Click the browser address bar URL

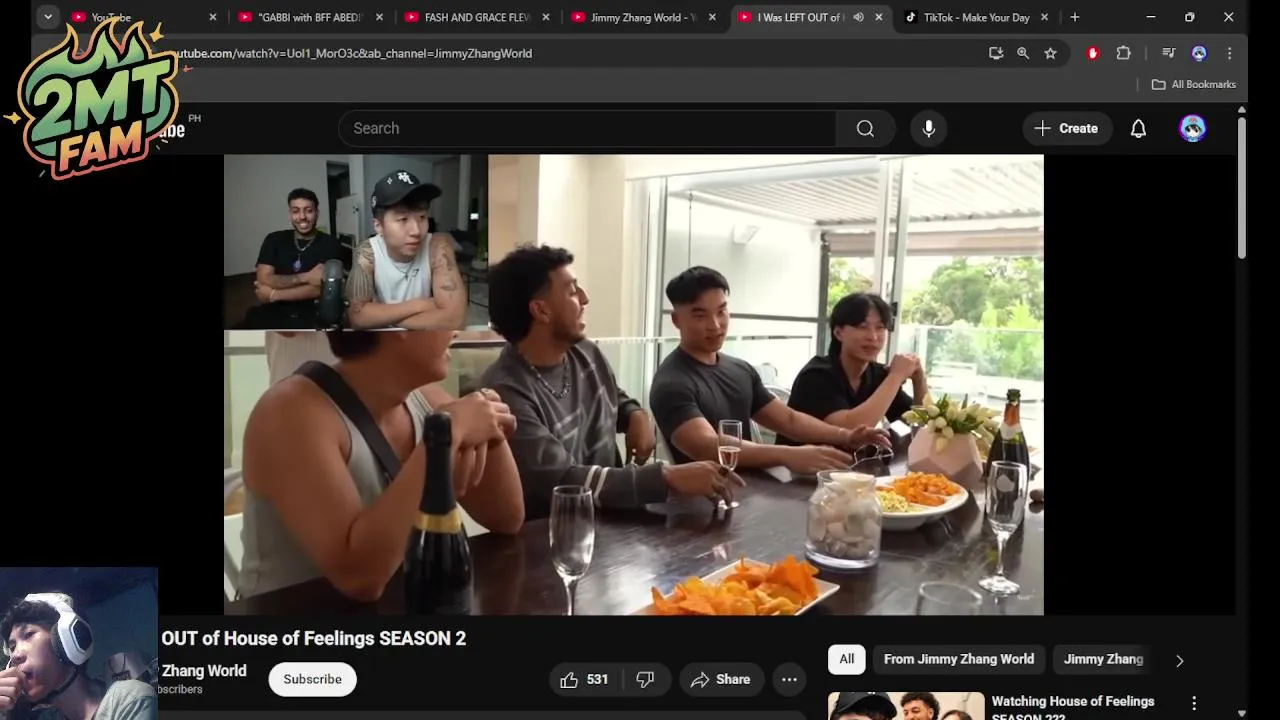pos(352,53)
